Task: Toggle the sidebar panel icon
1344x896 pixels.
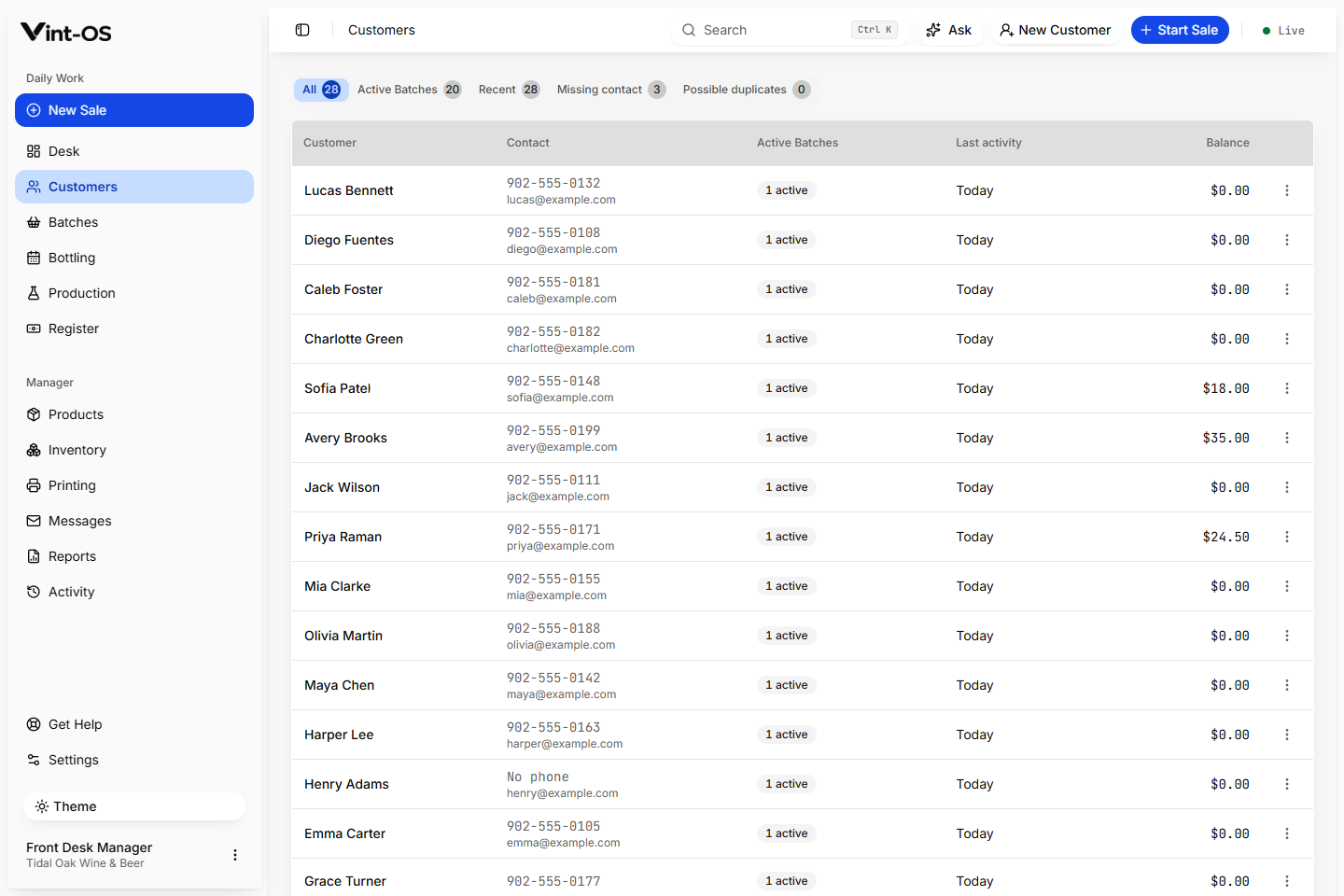Action: click(302, 30)
